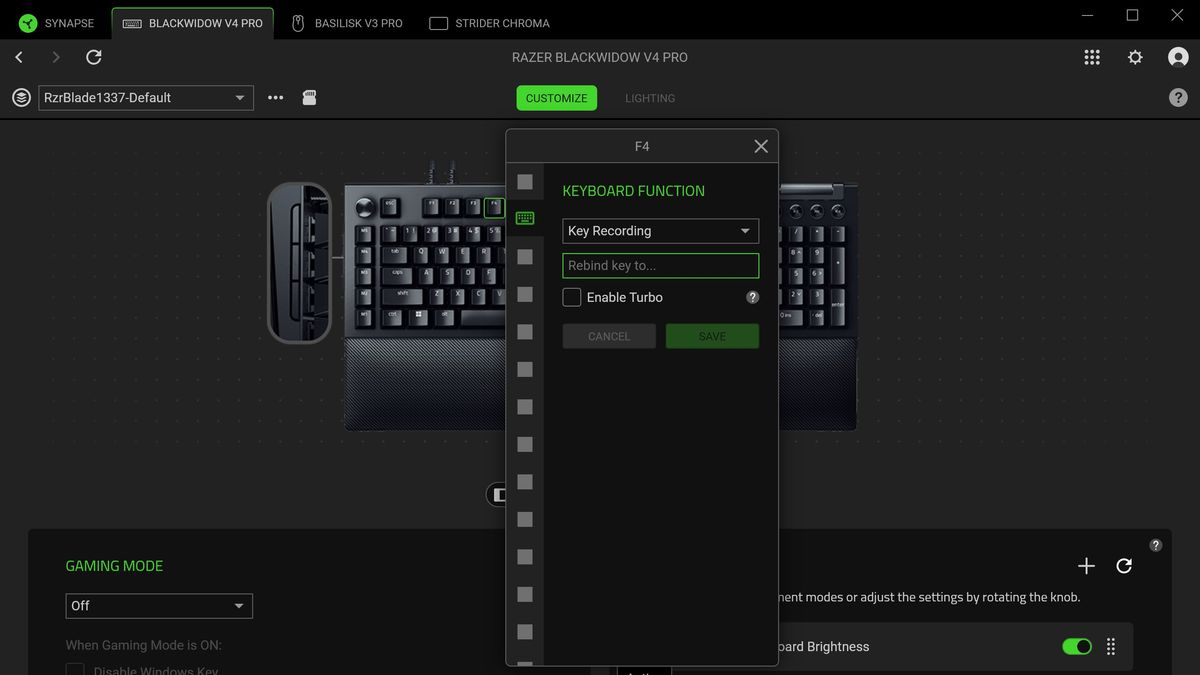This screenshot has height=675, width=1200.
Task: Select the keyboard function icon in sidebar
Action: (x=524, y=218)
